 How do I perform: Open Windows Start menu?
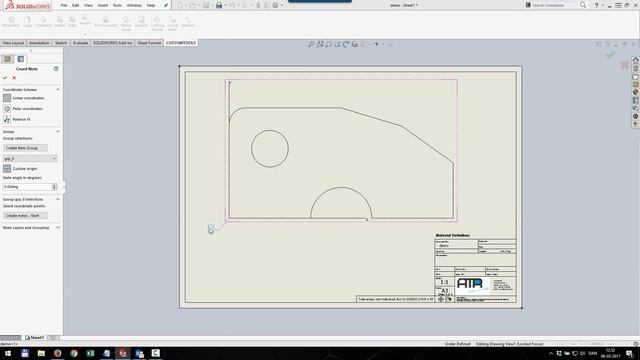pyautogui.click(x=8, y=353)
